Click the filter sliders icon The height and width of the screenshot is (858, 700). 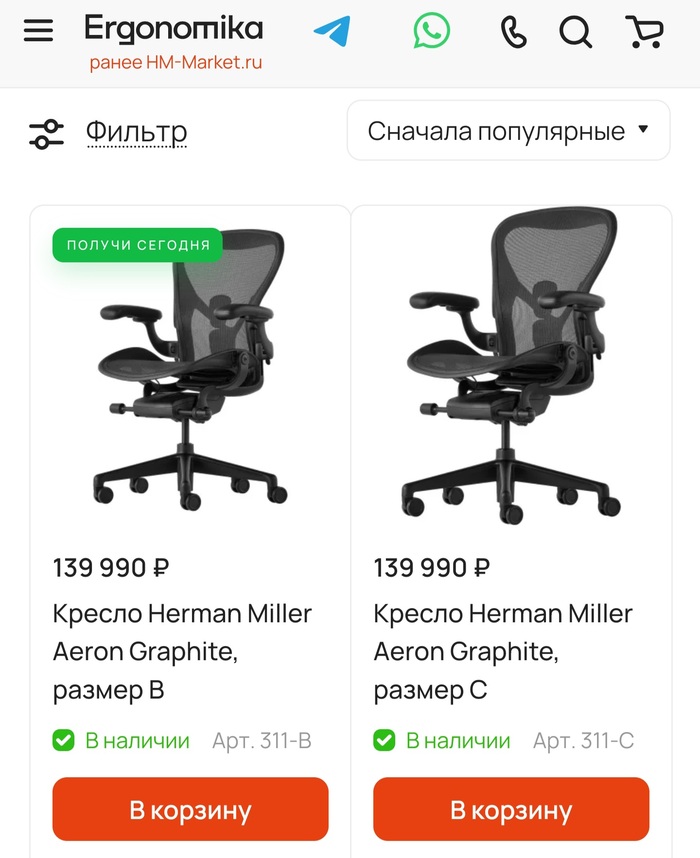pos(46,133)
